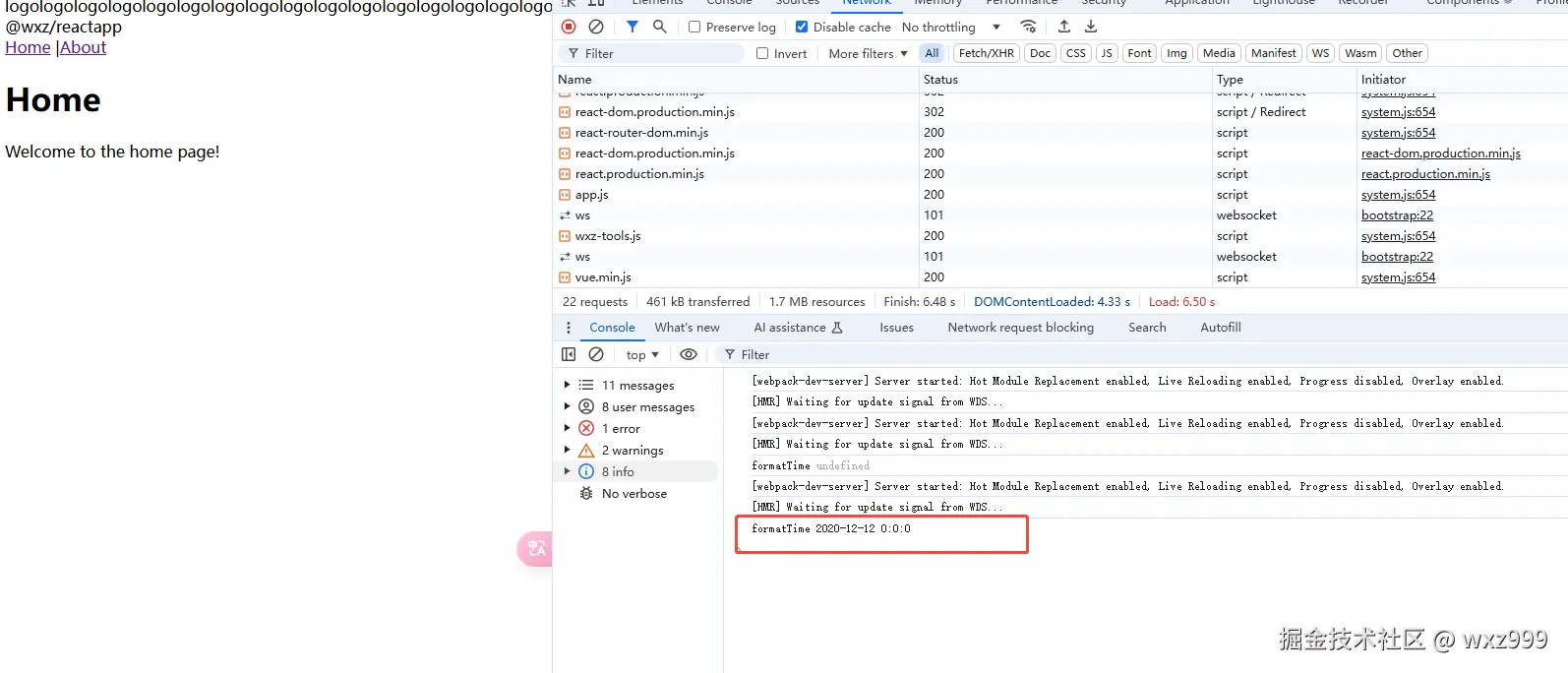Open the AI assistance tab
The width and height of the screenshot is (1568, 673).
[x=798, y=328]
